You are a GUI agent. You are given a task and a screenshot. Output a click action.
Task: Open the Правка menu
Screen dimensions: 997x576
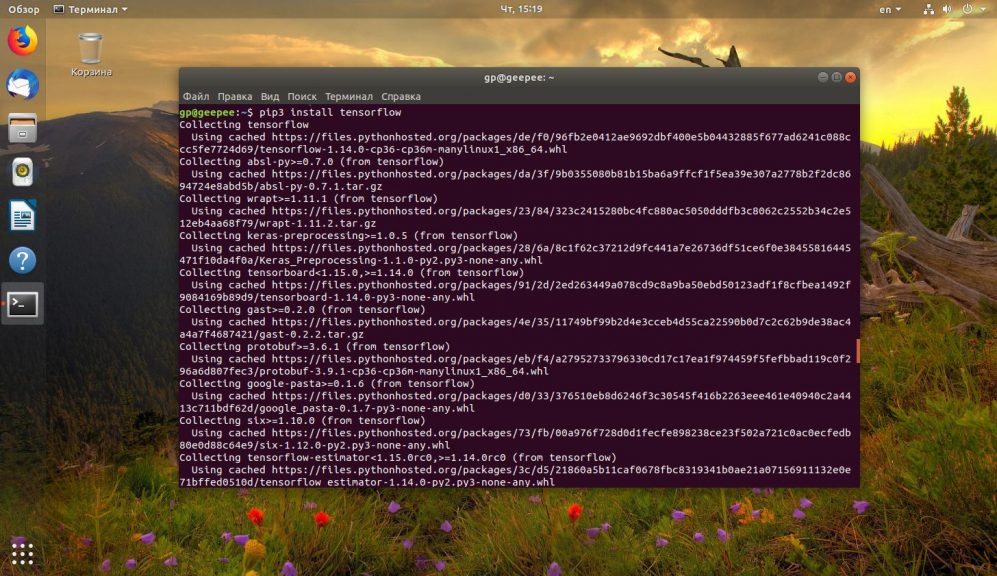coord(235,97)
